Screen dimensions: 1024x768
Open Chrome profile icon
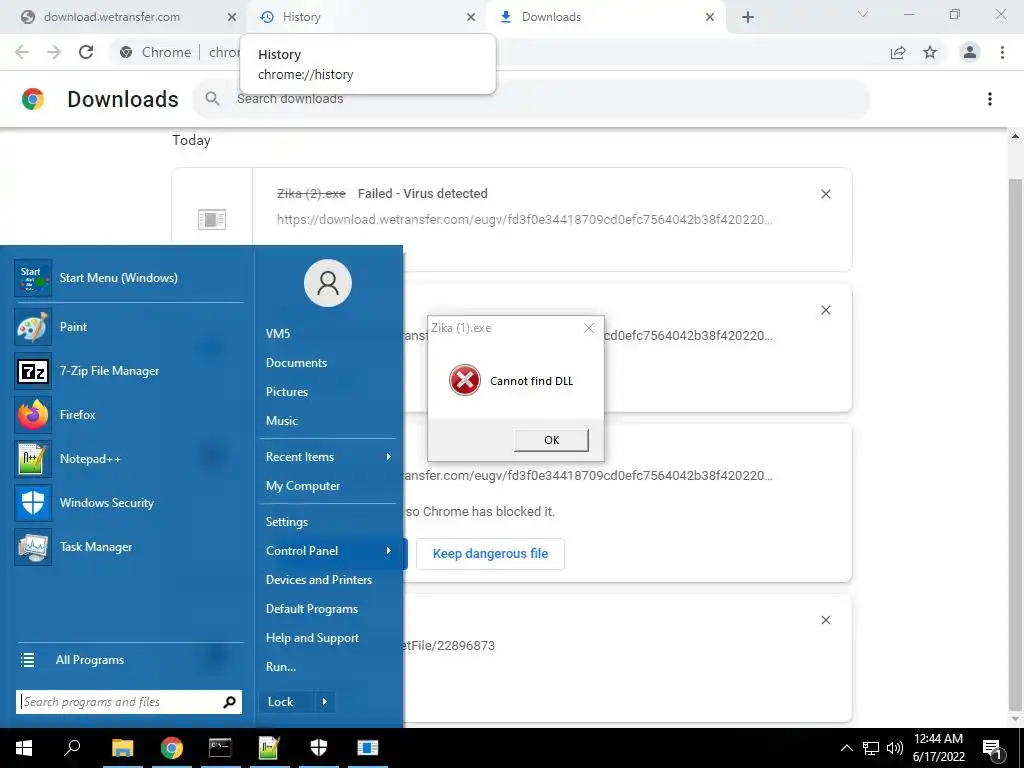970,52
